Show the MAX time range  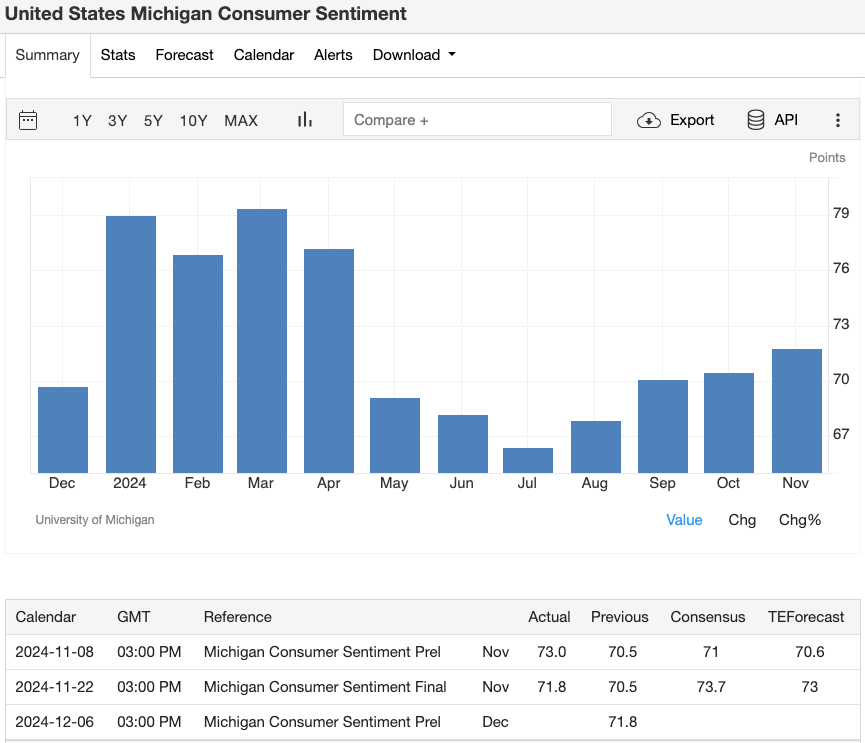point(241,120)
